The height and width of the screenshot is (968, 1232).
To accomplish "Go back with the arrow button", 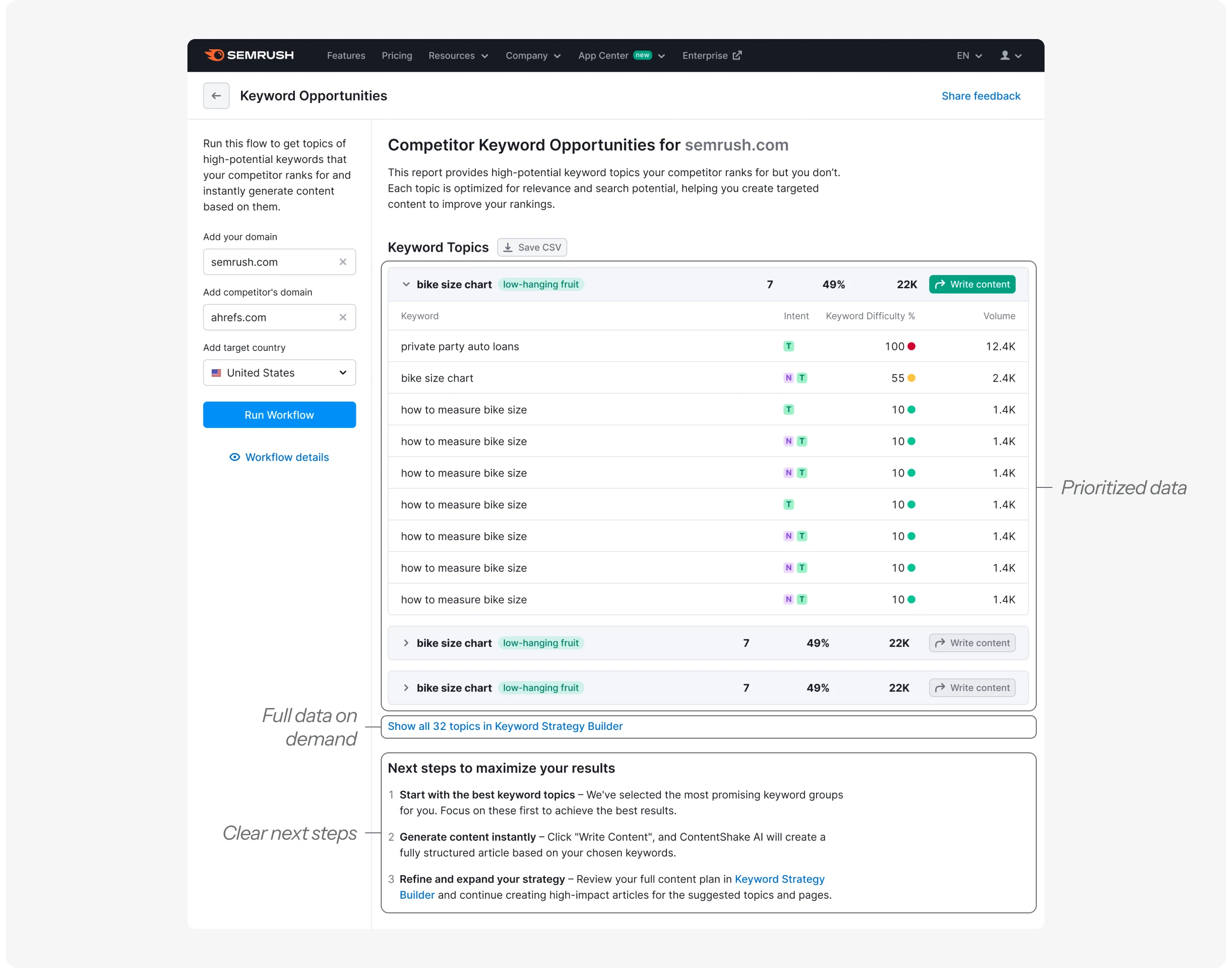I will coord(216,96).
